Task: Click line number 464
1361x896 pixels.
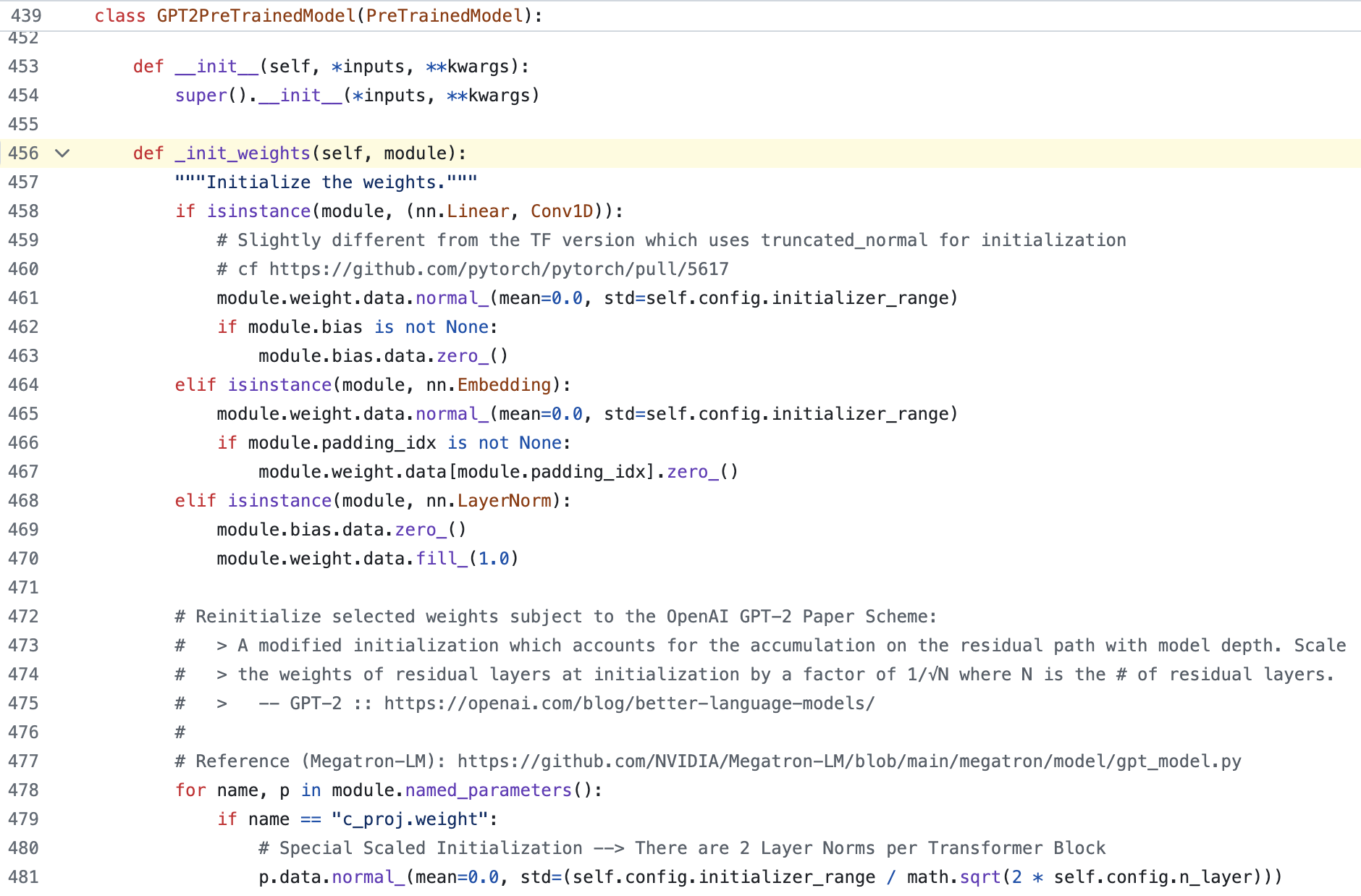Action: point(23,385)
